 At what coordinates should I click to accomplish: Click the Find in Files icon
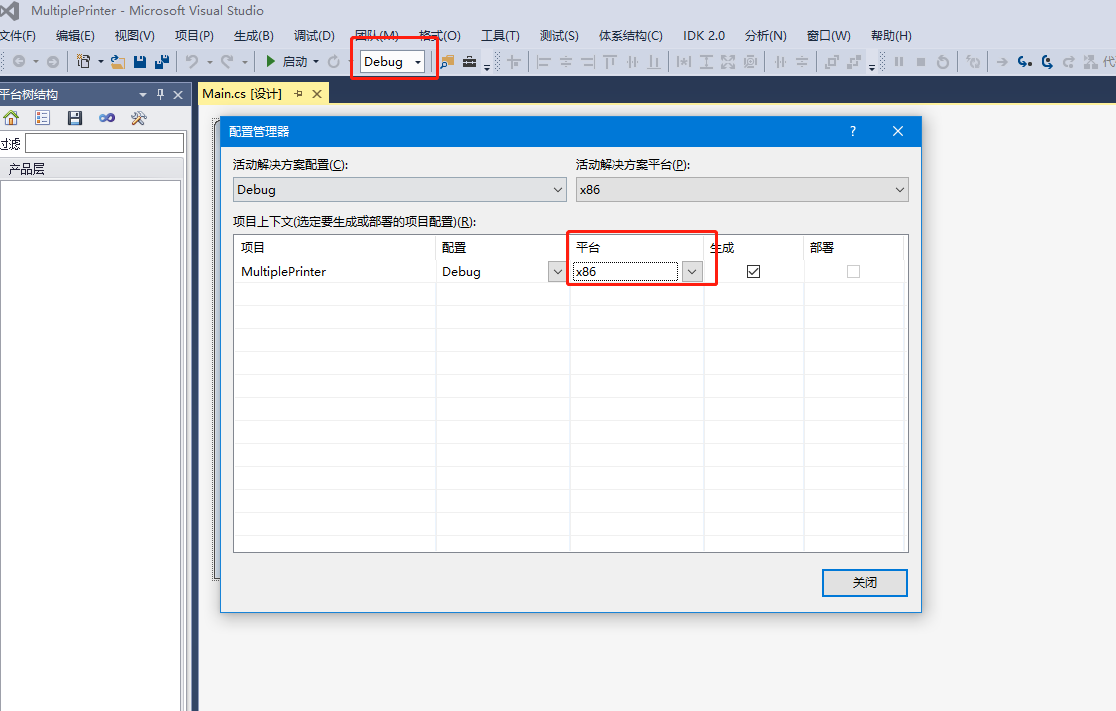point(447,62)
